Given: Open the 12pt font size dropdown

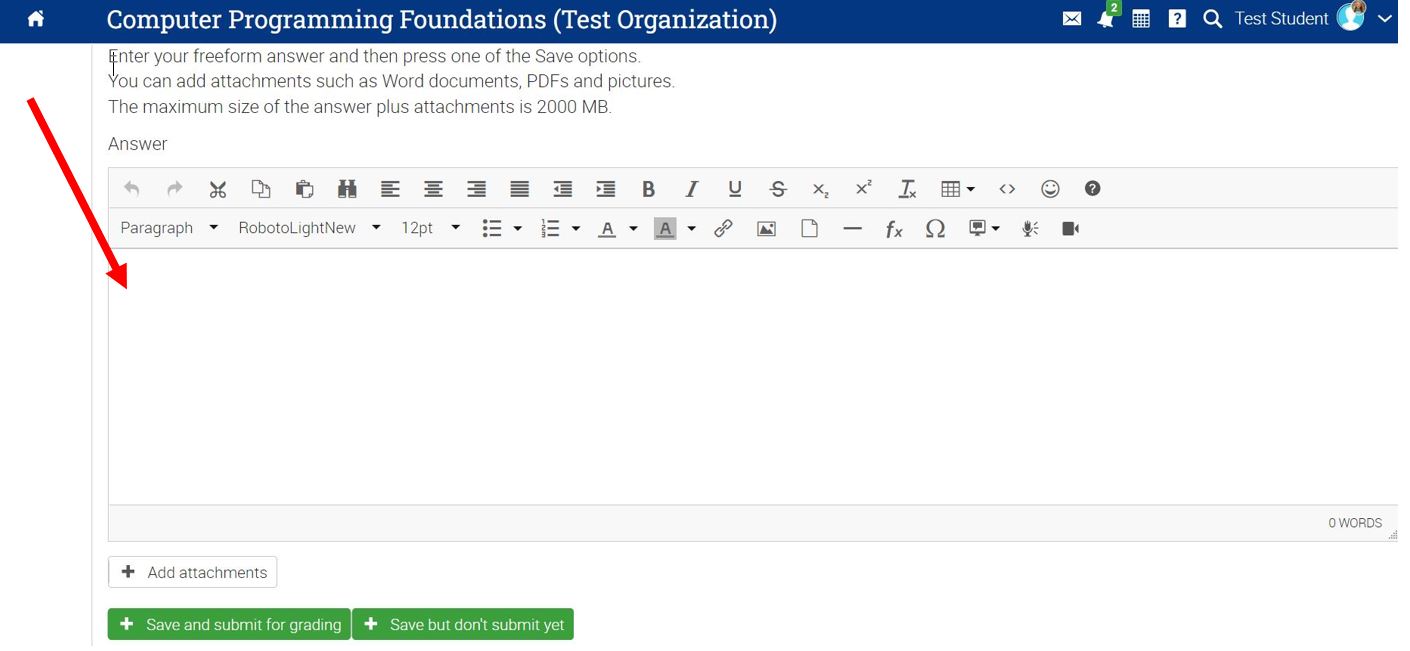Looking at the screenshot, I should [430, 228].
